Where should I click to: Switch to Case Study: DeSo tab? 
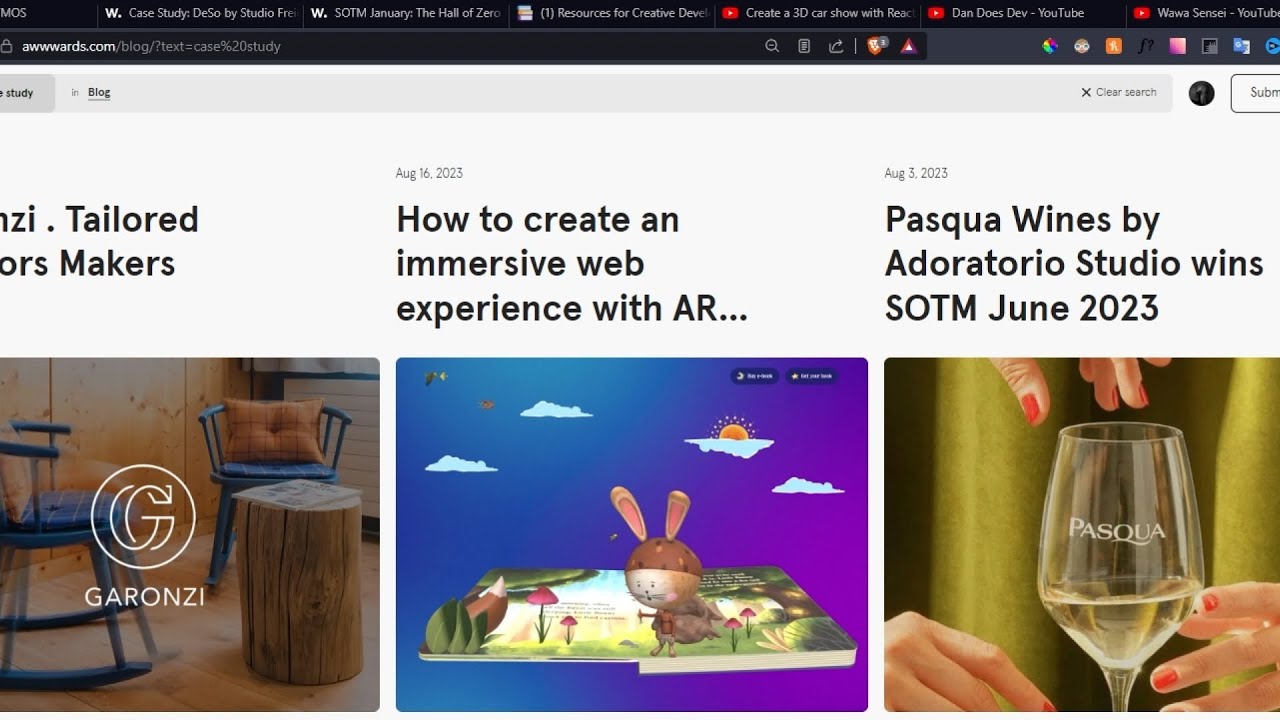pos(200,13)
